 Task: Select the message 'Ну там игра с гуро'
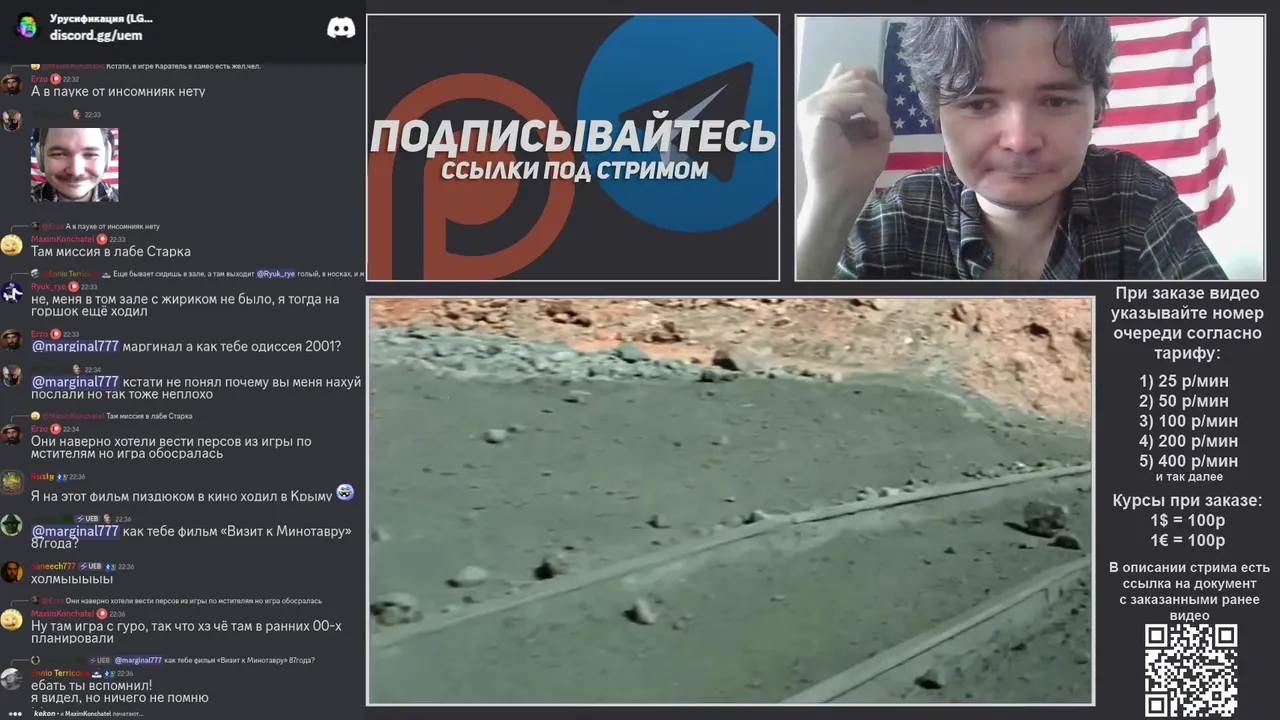click(x=186, y=632)
